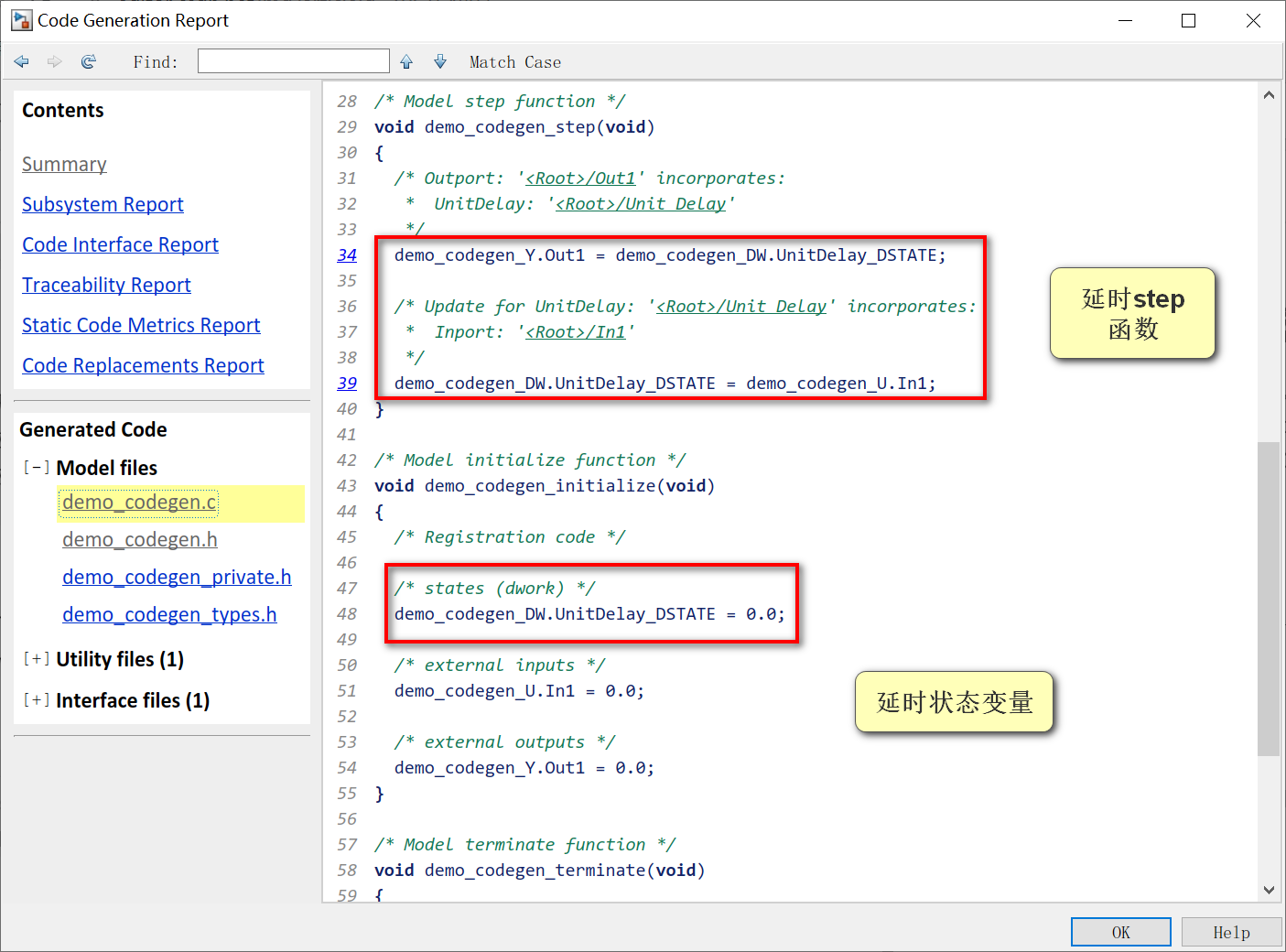Click the vertical scrollbar thumb
Viewport: 1286px width, 952px height.
(1269, 600)
